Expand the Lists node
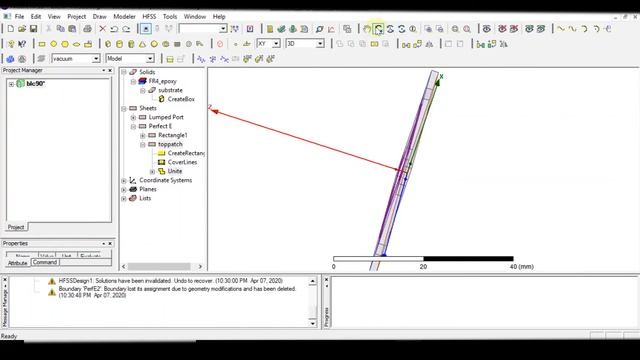Screen dimensions: 640x360 124,198
